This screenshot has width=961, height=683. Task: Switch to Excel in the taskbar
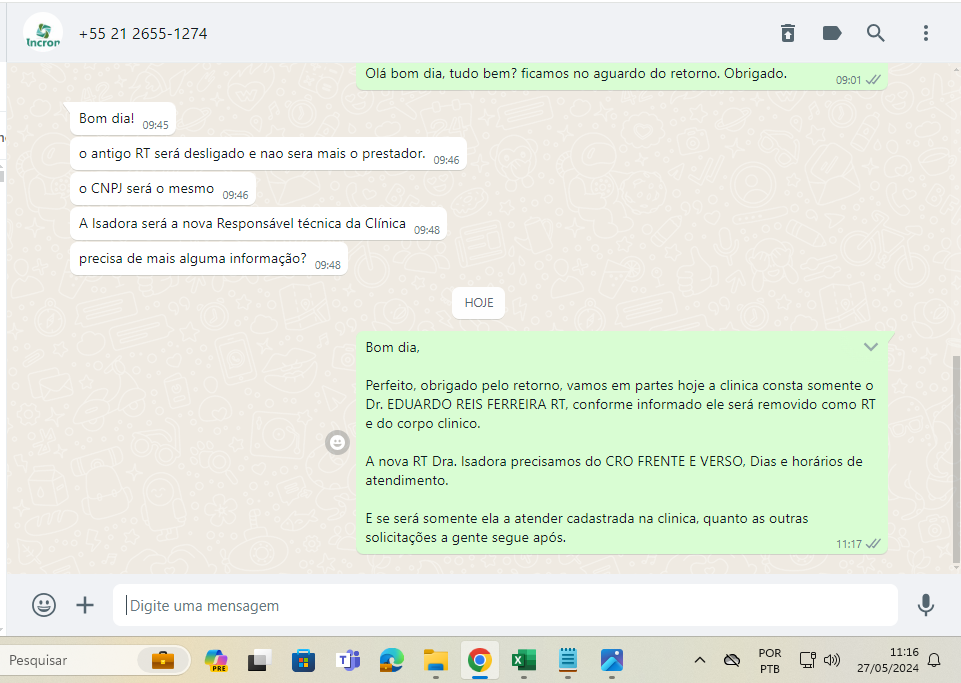523,660
